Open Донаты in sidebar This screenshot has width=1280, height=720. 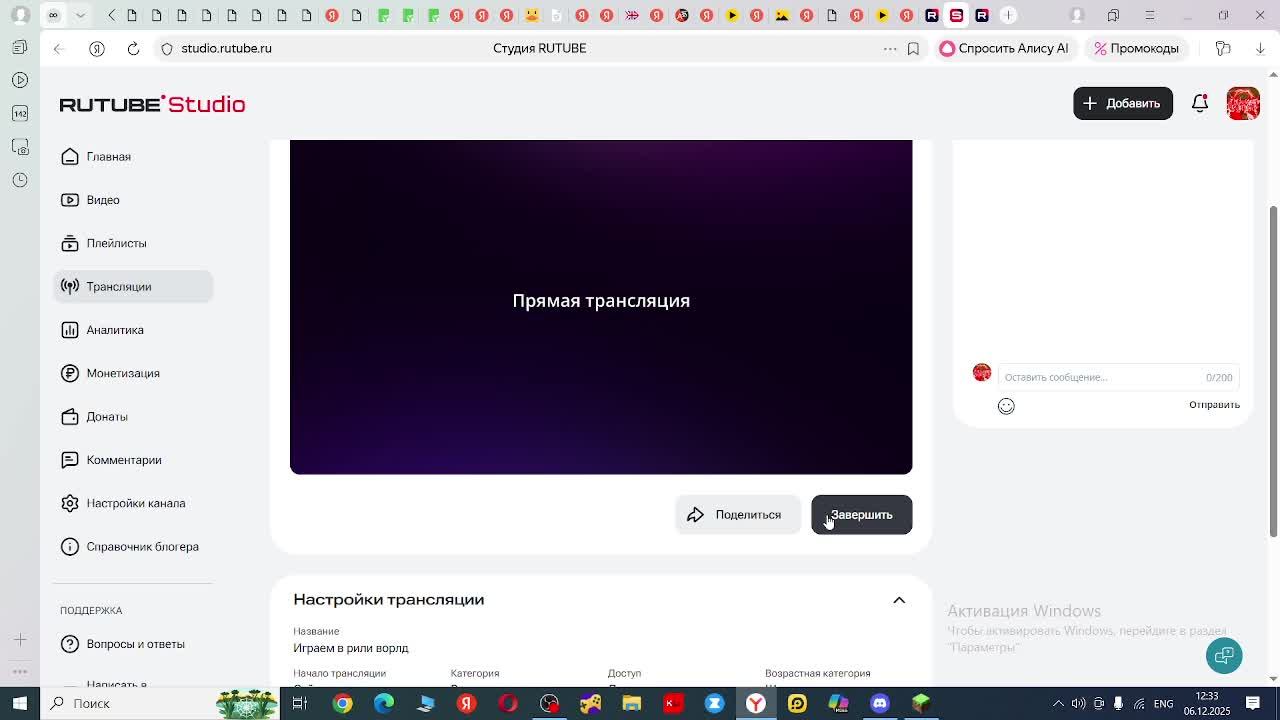133,416
